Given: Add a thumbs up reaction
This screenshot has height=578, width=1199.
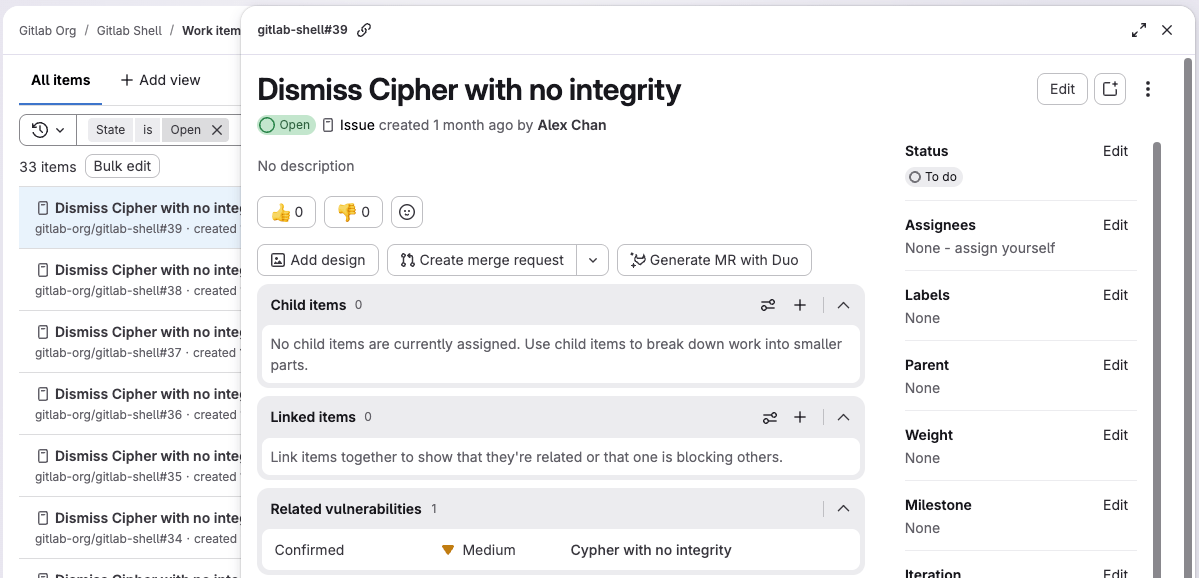Looking at the screenshot, I should coord(287,212).
